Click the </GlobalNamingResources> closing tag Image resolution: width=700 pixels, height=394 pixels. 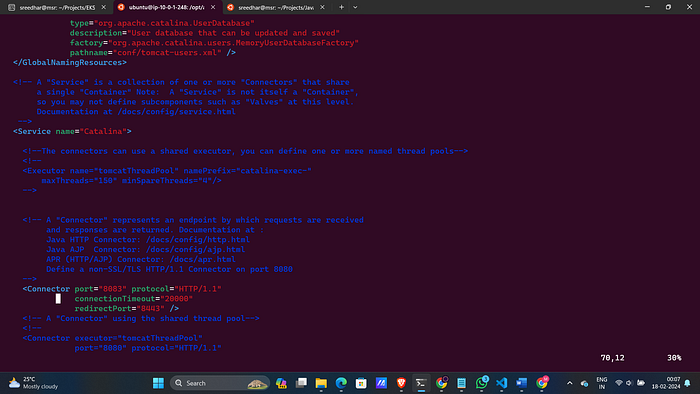click(70, 62)
